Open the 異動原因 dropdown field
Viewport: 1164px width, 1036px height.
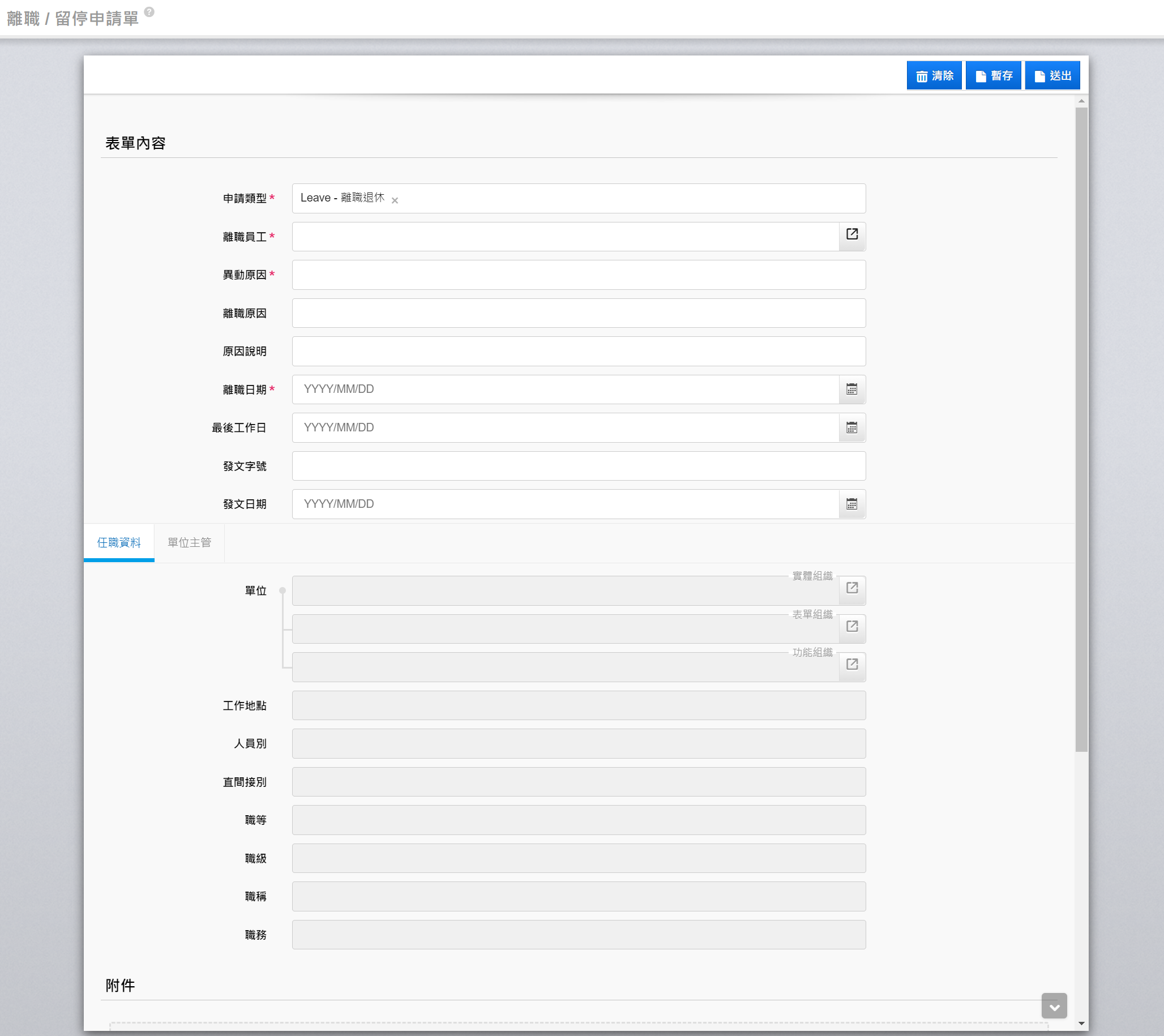tap(578, 275)
